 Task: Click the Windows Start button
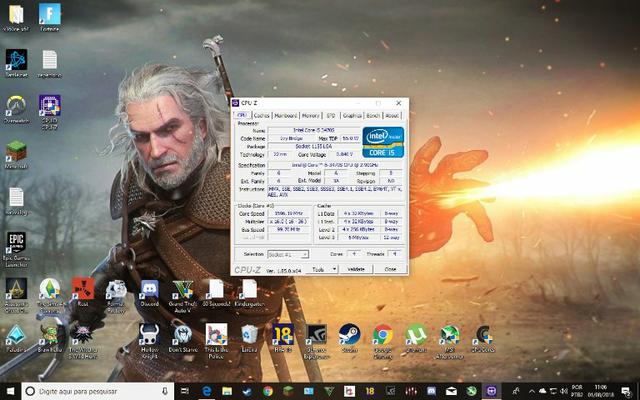[x=10, y=391]
